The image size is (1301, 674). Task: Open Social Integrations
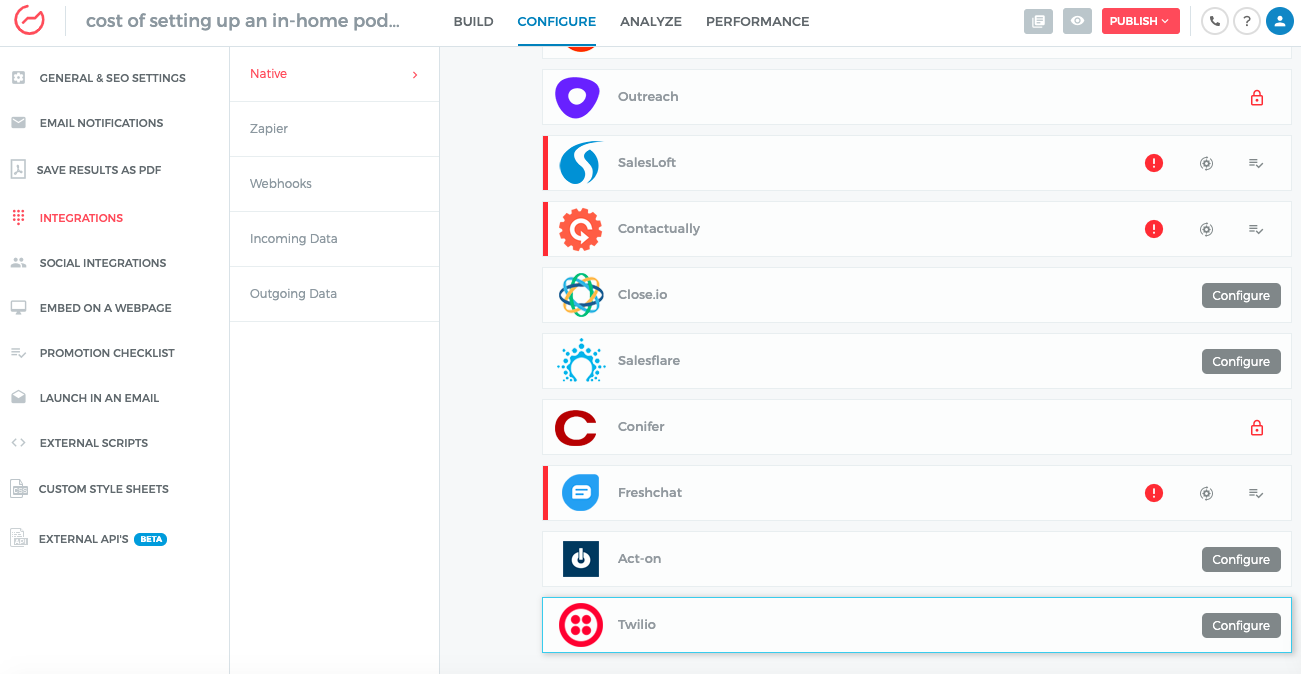(103, 263)
